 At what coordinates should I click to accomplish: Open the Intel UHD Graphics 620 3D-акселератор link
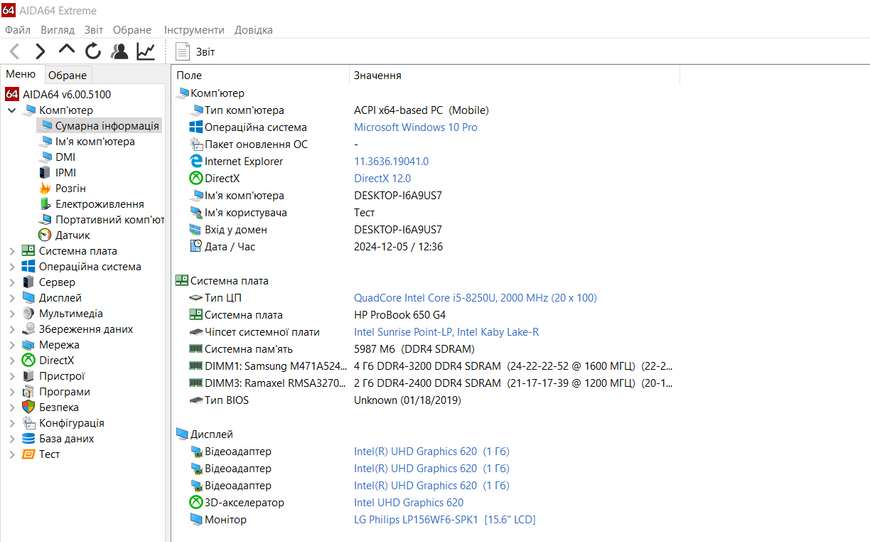[408, 503]
